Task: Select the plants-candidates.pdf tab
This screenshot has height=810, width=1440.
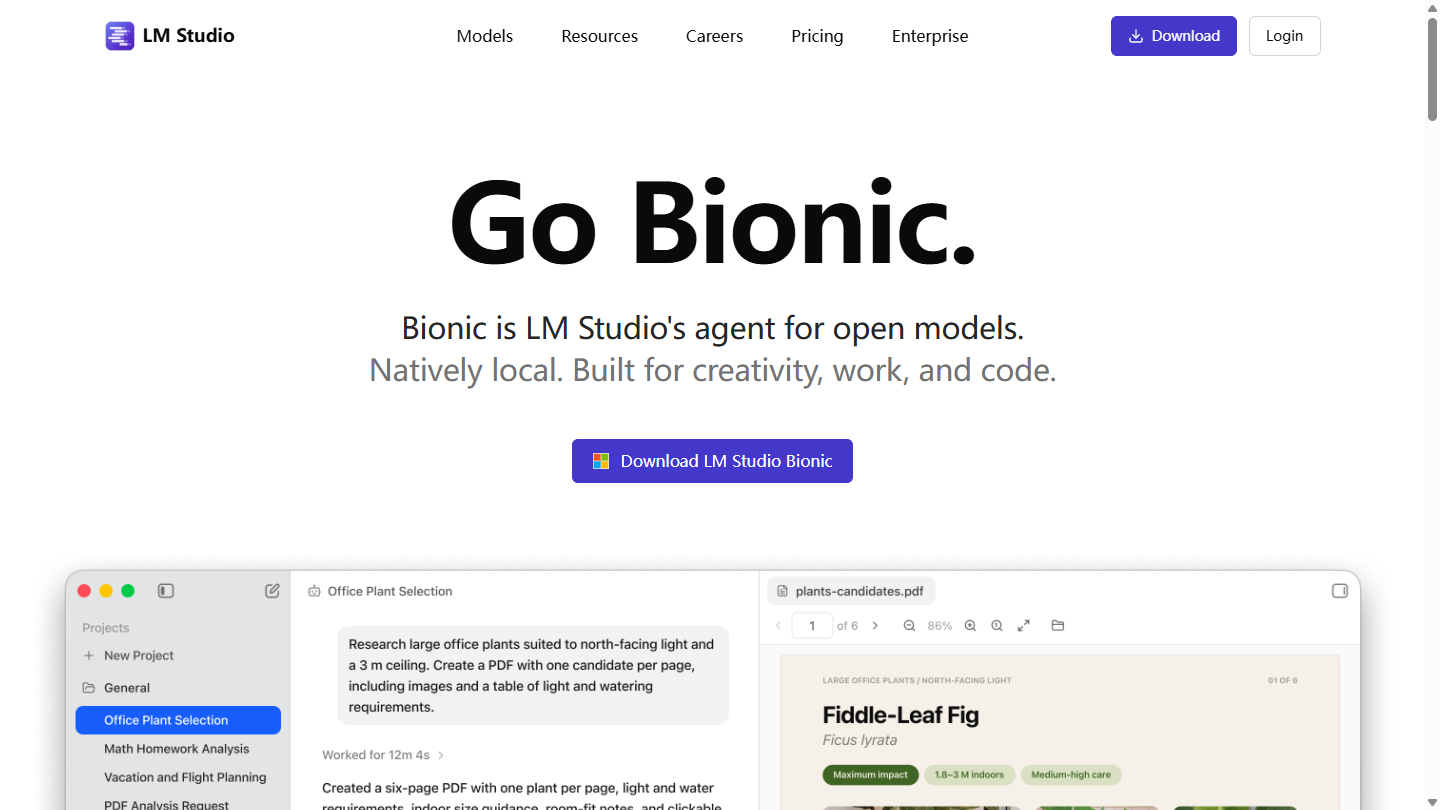Action: (x=851, y=591)
